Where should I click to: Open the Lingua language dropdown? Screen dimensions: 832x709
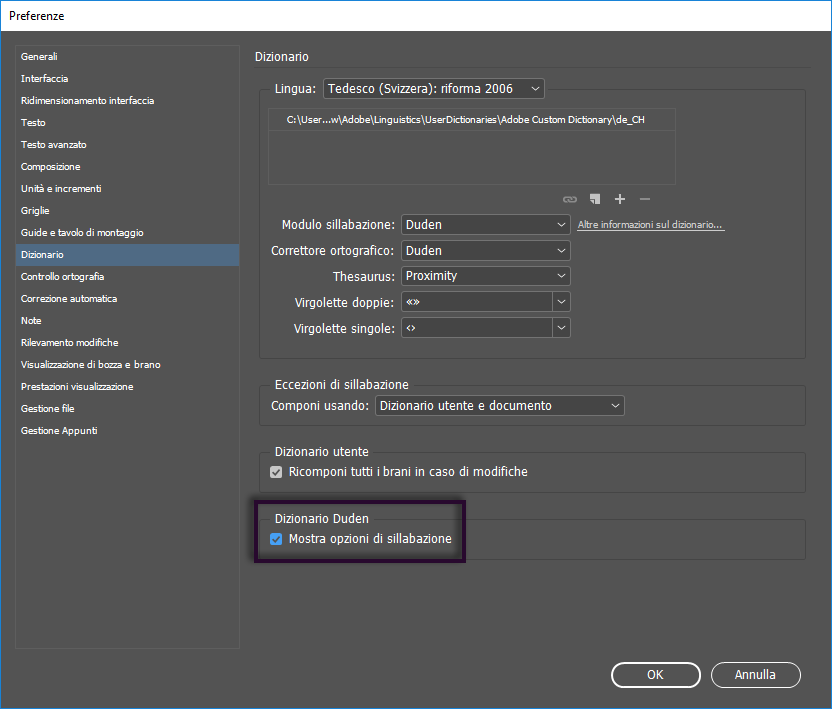click(x=434, y=89)
